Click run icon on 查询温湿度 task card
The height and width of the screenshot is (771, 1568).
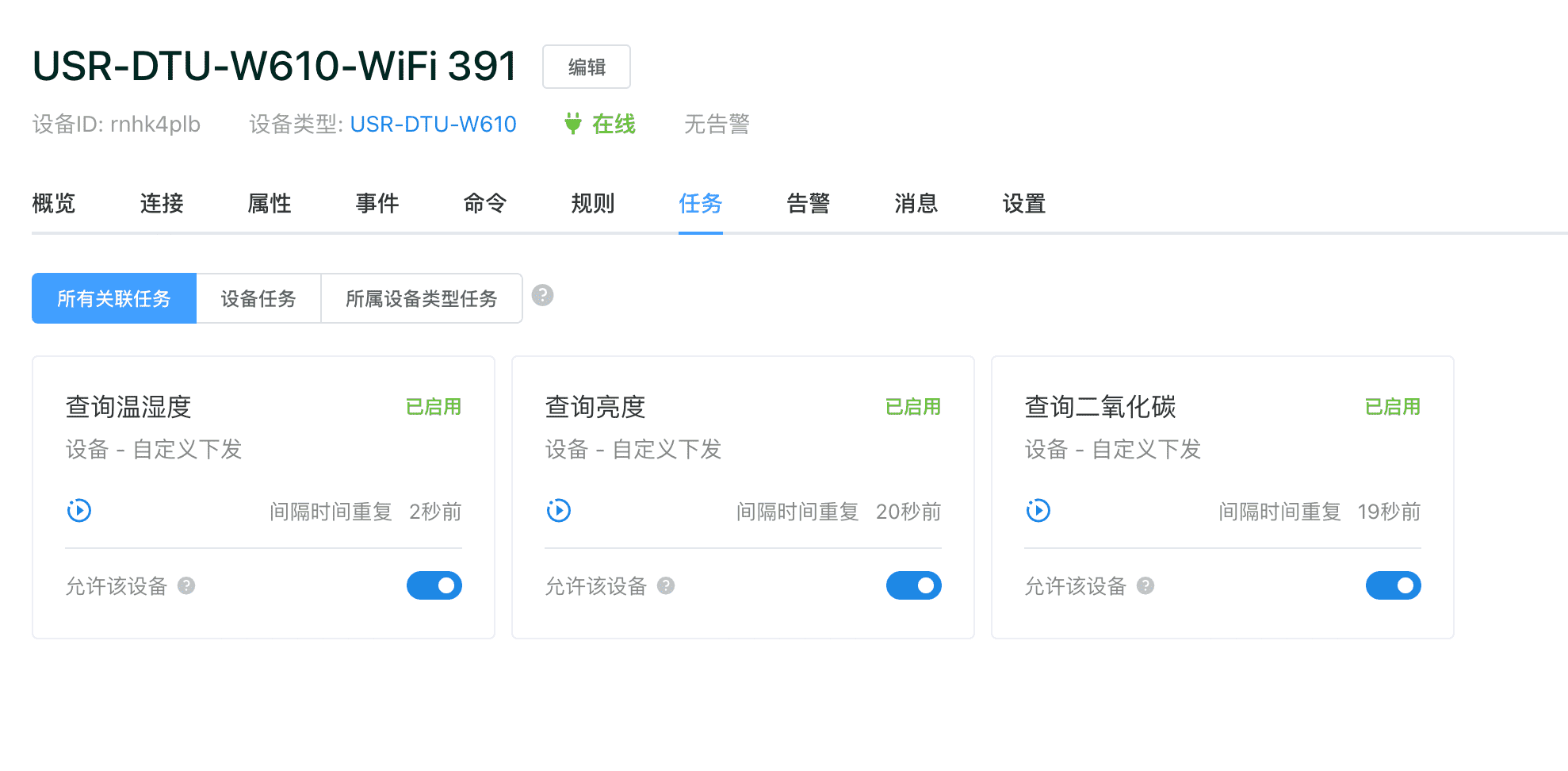79,510
